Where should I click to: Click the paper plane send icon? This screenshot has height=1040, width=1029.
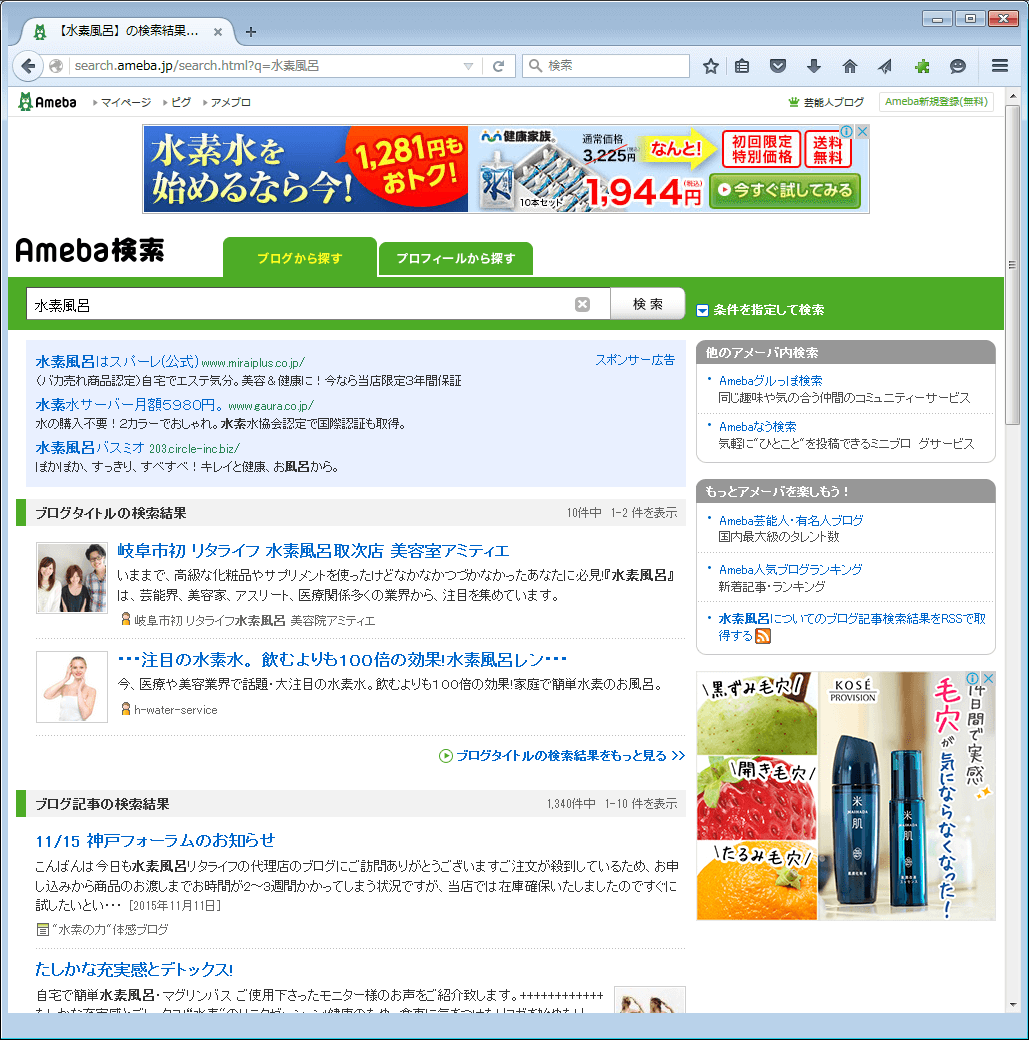885,66
